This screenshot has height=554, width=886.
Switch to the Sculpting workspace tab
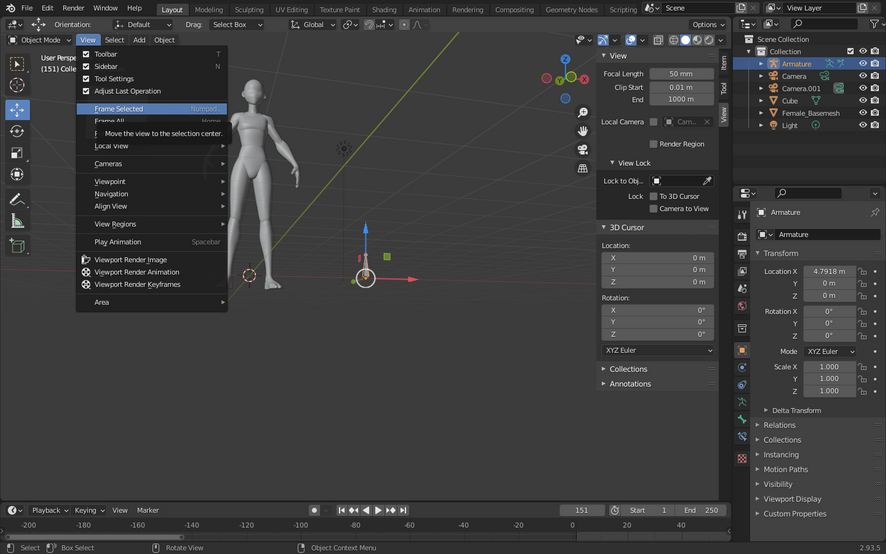point(249,10)
